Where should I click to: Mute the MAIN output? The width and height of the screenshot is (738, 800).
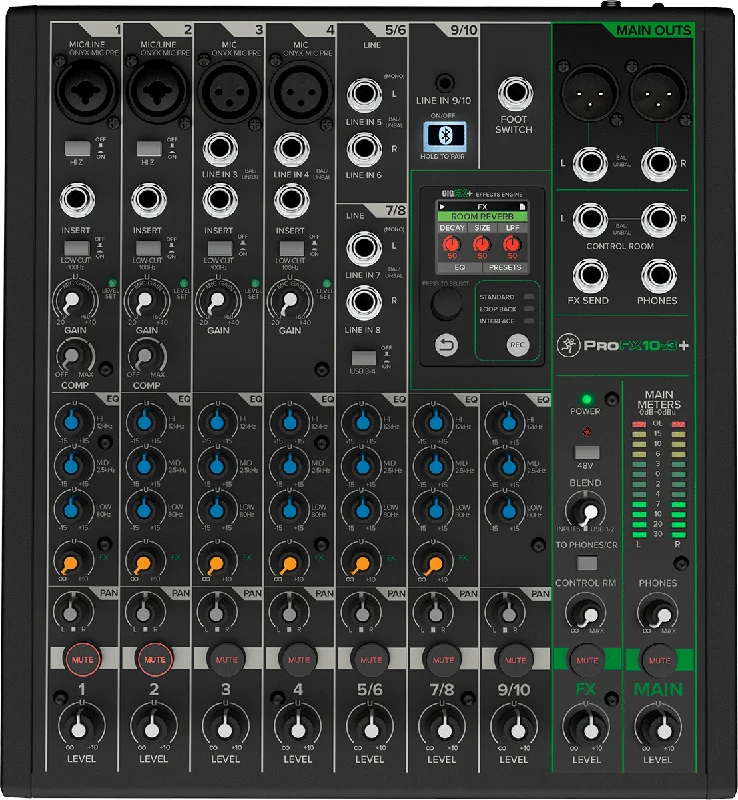[x=659, y=660]
